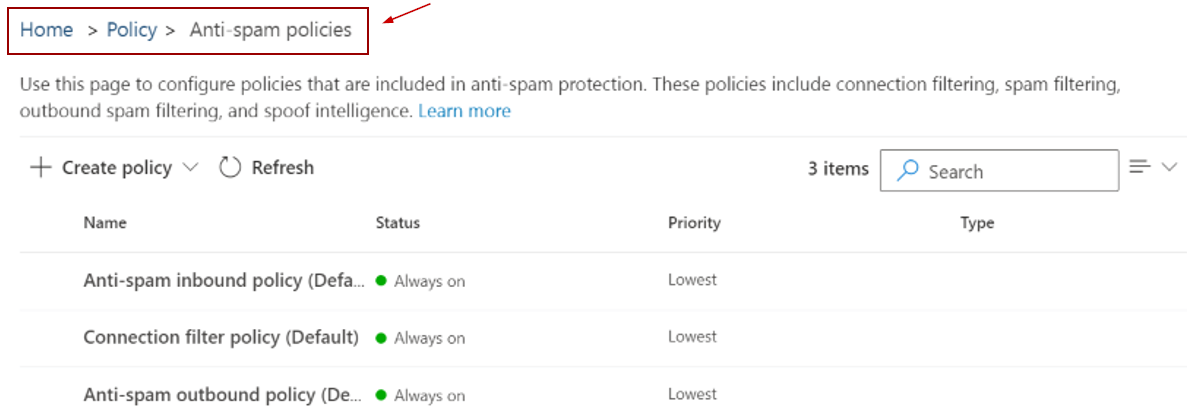The image size is (1187, 409).
Task: Sort by the Type column header
Action: pyautogui.click(x=977, y=223)
